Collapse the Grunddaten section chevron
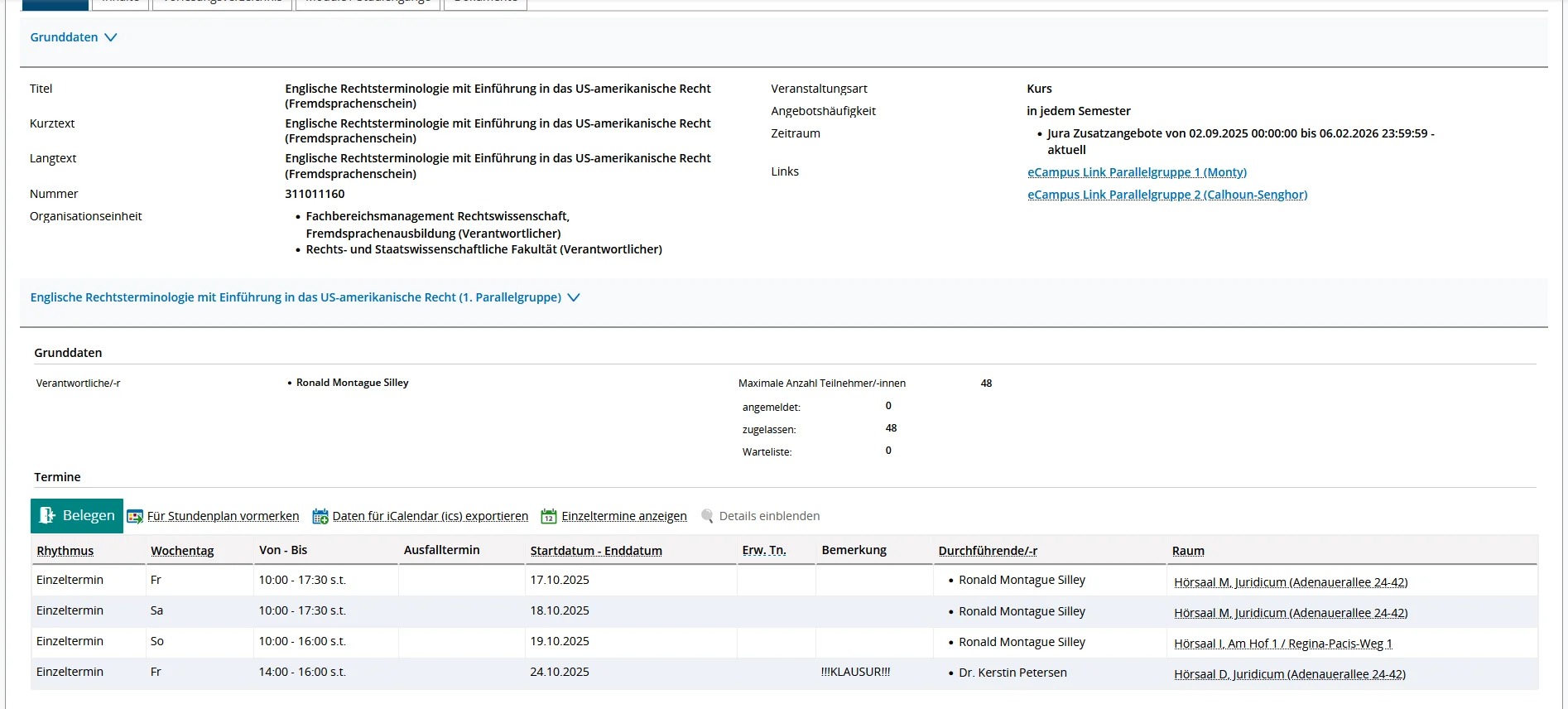 click(111, 37)
